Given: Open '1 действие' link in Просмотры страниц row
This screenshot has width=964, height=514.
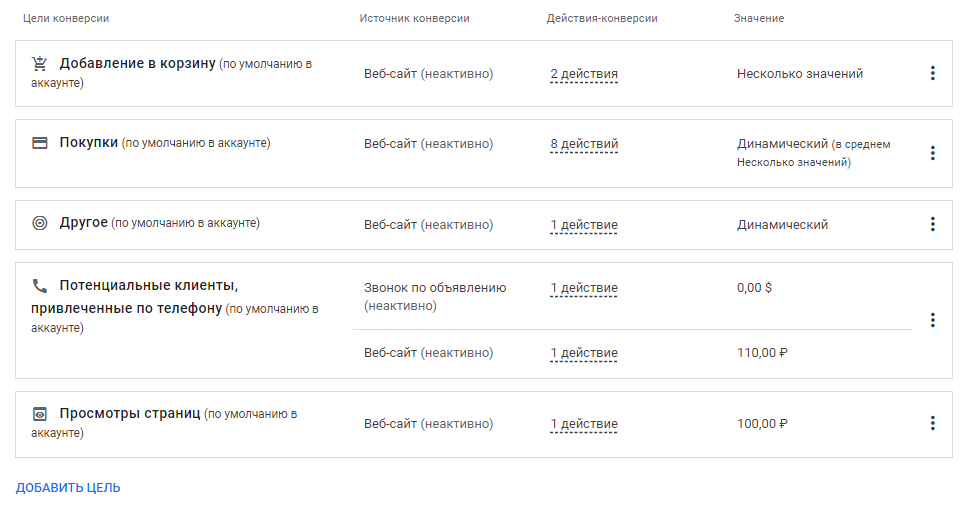Looking at the screenshot, I should pyautogui.click(x=584, y=424).
